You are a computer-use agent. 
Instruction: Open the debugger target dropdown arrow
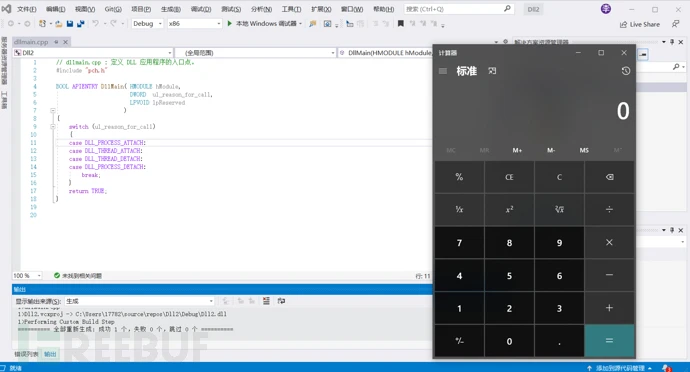[301, 24]
